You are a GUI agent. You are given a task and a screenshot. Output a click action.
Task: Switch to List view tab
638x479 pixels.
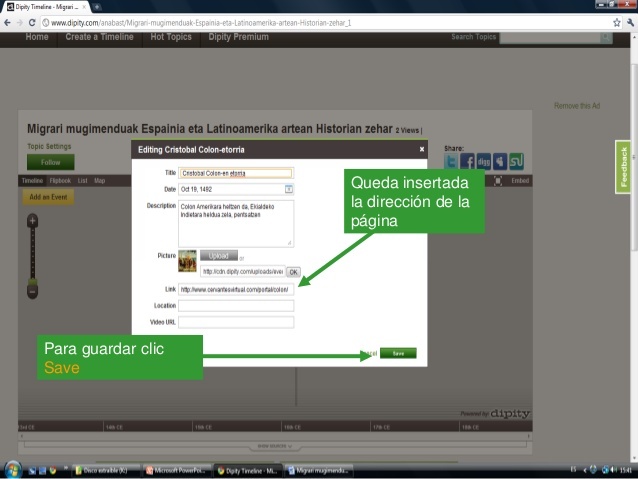pos(83,181)
